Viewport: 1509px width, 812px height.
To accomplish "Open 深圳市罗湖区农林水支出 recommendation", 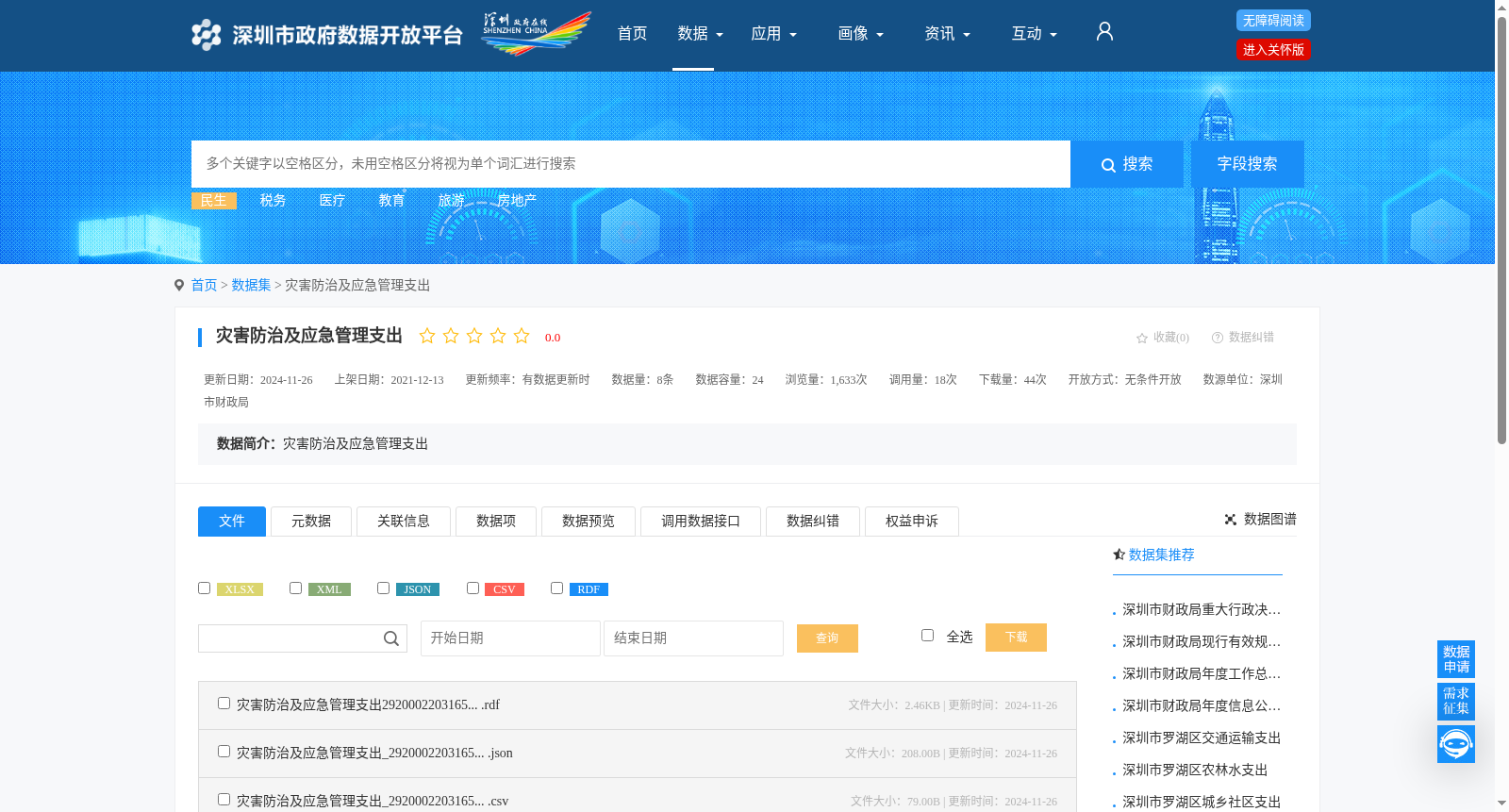I will (x=1195, y=770).
